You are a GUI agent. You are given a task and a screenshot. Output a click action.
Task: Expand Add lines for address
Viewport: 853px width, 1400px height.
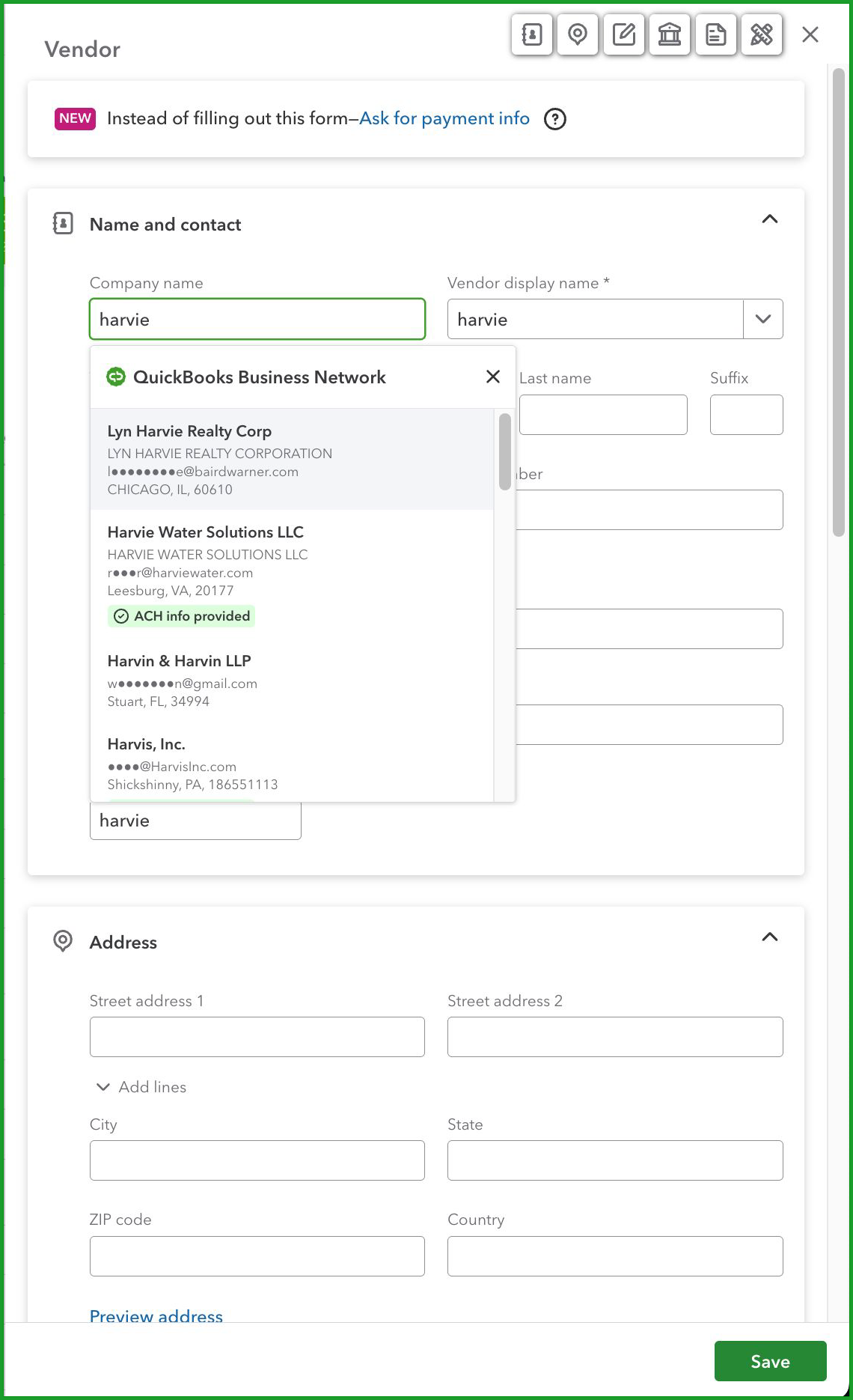[141, 1087]
